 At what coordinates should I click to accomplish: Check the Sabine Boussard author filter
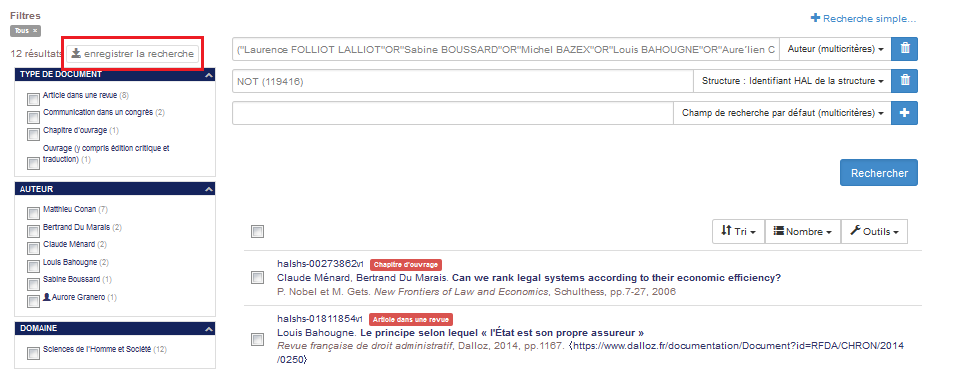34,283
